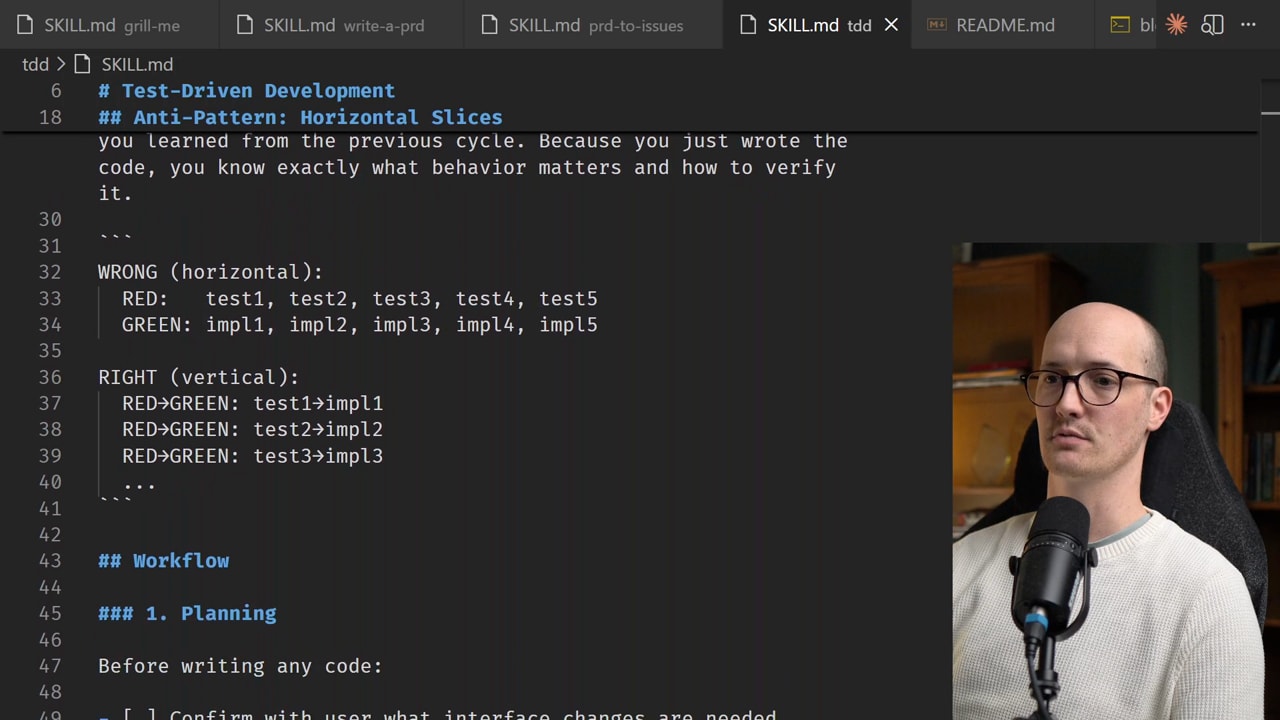Click the SKILL.md file in the breadcrumb
This screenshot has height=720, width=1280.
pos(137,64)
